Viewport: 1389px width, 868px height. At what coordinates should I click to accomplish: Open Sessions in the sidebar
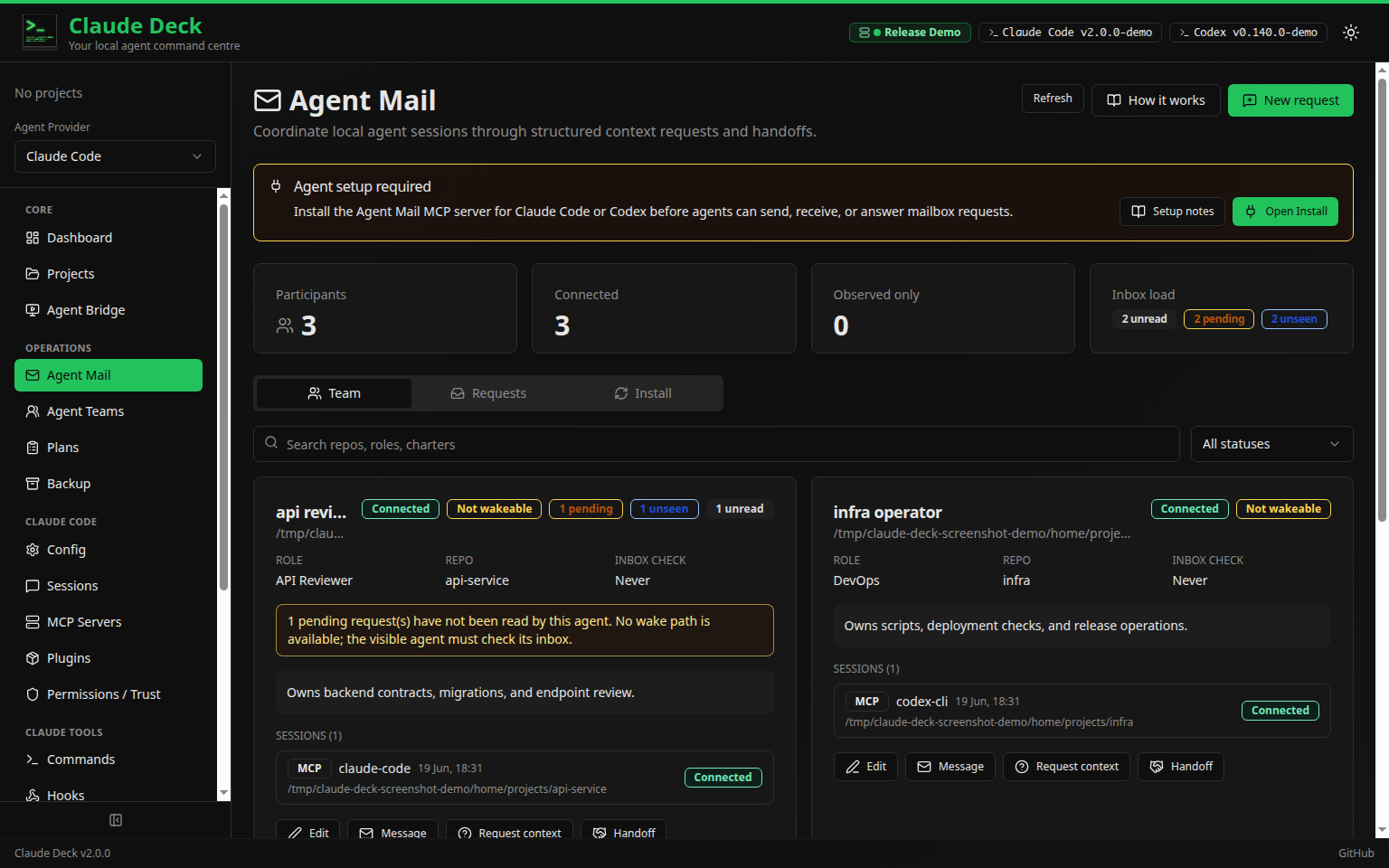(109, 586)
